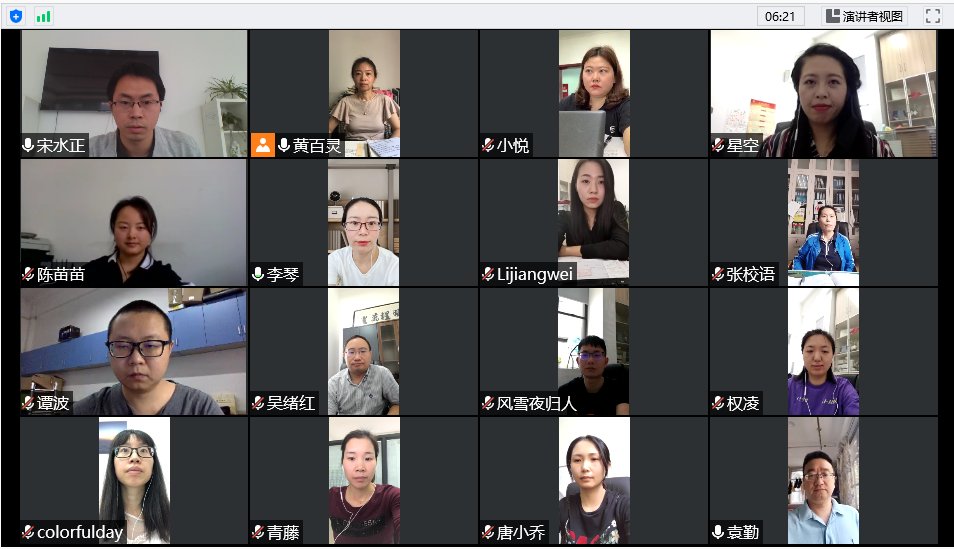
Task: Select Lijiangwei's video tile
Action: [593, 223]
